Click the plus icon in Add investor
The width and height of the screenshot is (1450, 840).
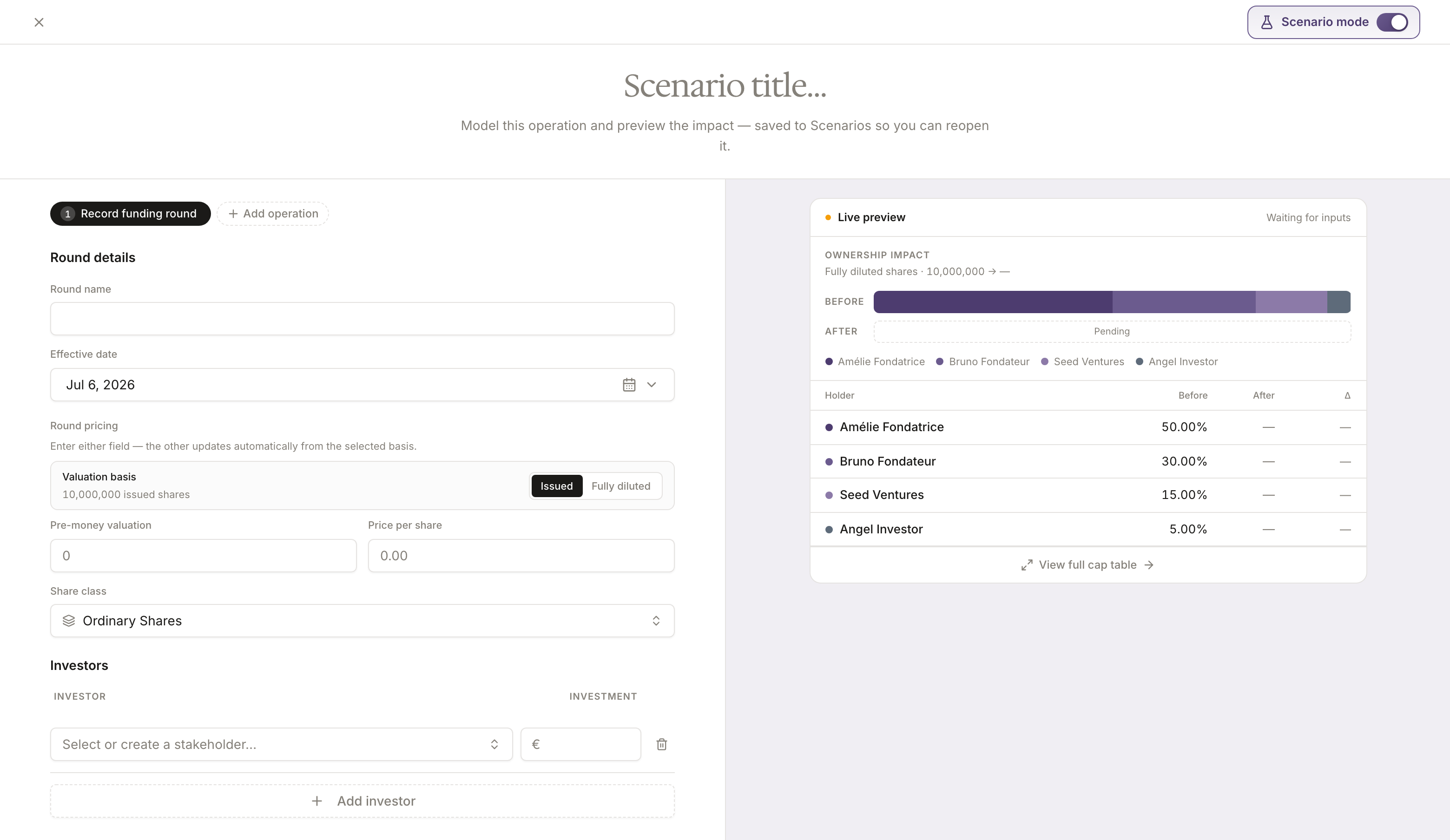tap(317, 801)
